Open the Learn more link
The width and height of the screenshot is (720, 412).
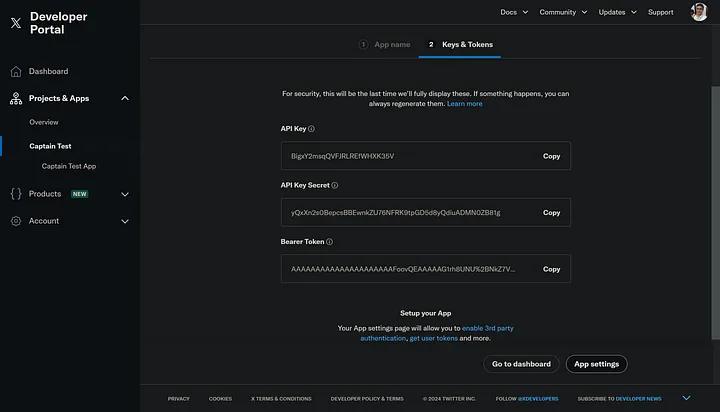tap(465, 104)
